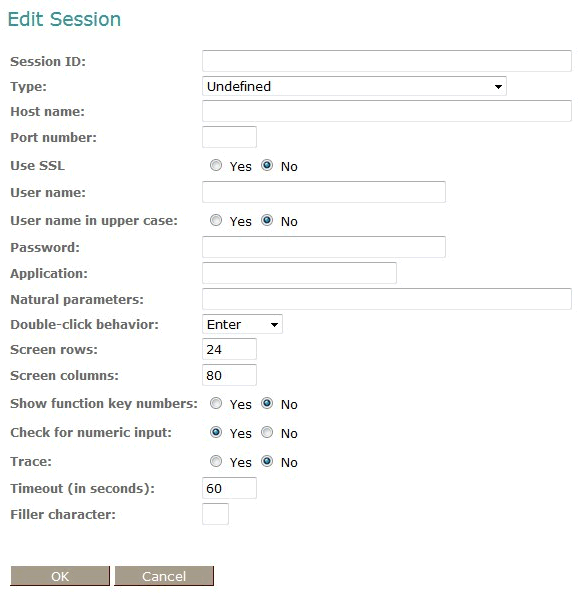The height and width of the screenshot is (595, 585).
Task: Expand the Double-click behavior dropdown
Action: coord(242,324)
